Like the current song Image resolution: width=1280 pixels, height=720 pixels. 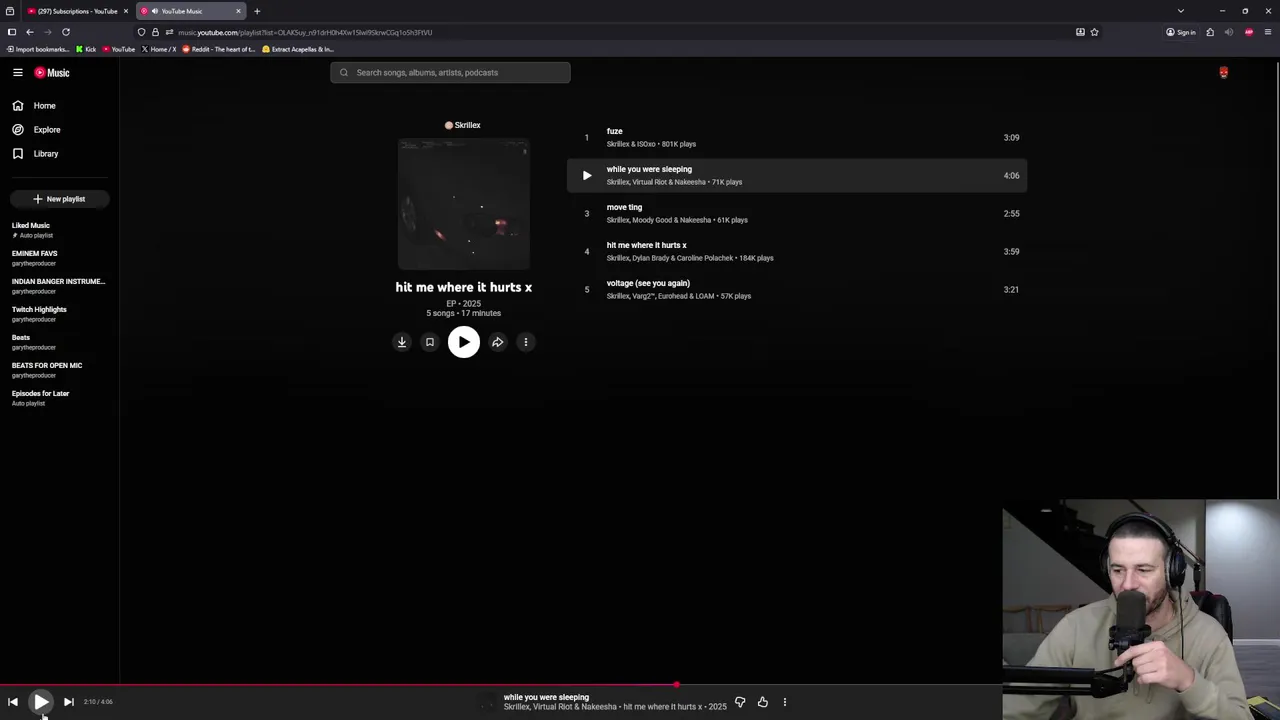tap(763, 702)
